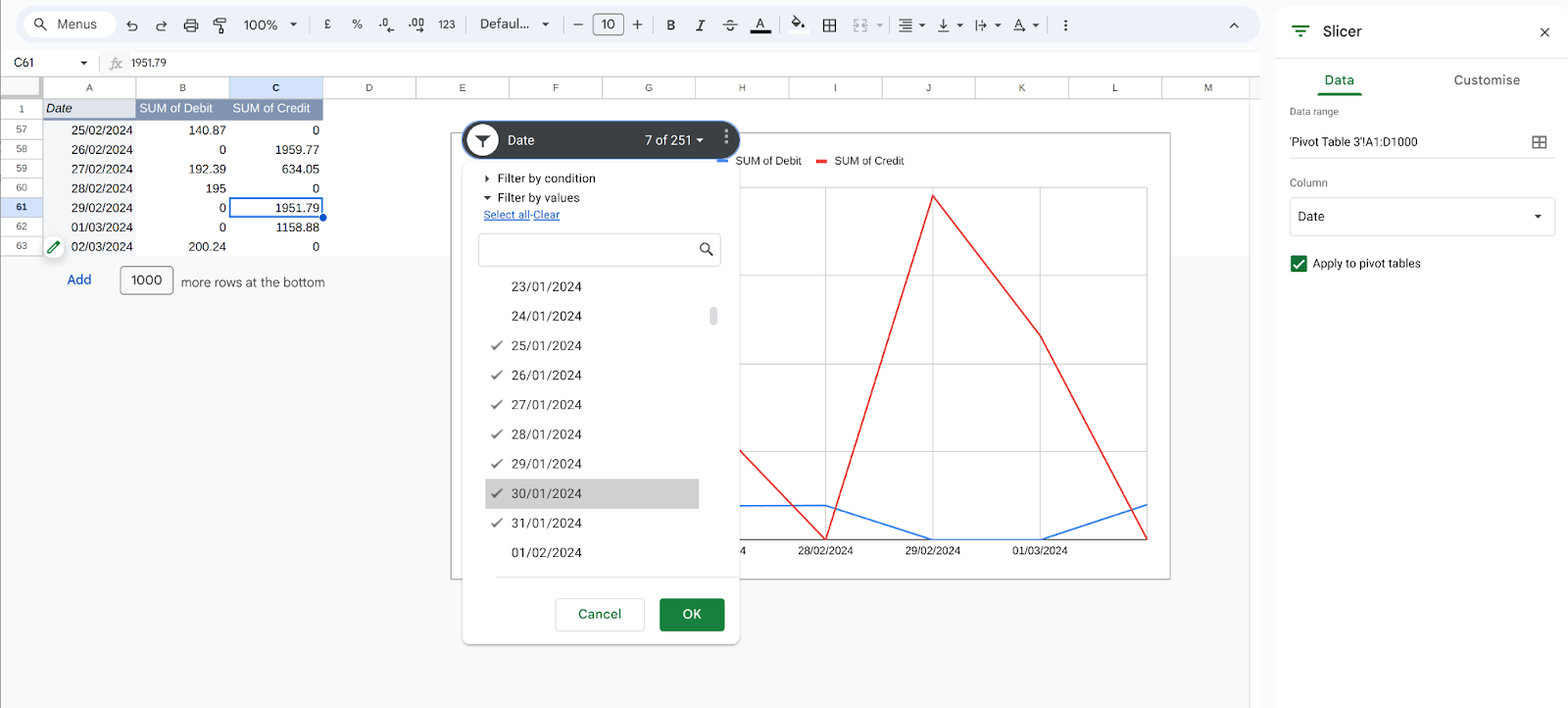1568x708 pixels.
Task: Toggle bold formatting
Action: [671, 25]
